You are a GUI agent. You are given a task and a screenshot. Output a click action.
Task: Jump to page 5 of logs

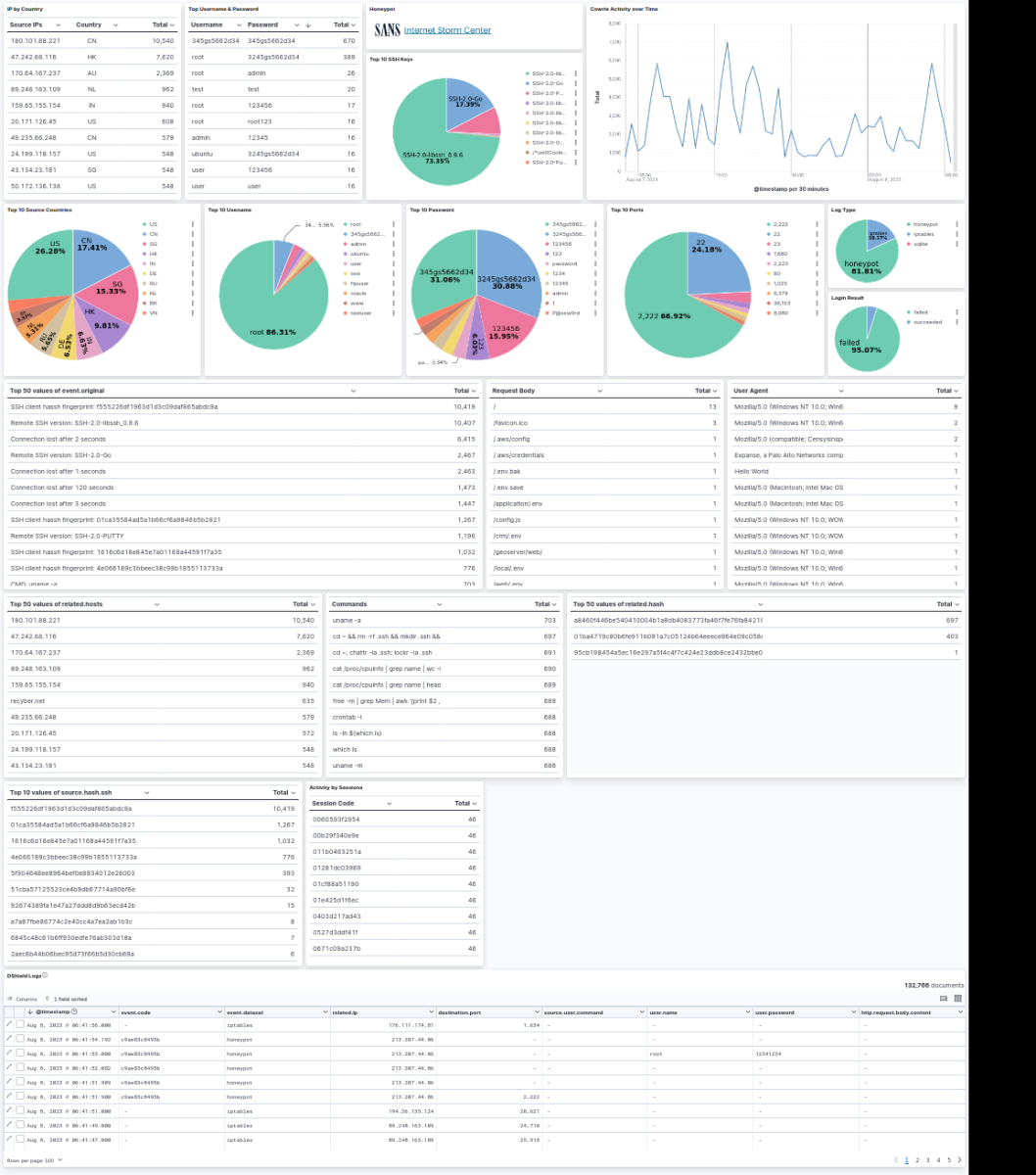coord(948,1159)
